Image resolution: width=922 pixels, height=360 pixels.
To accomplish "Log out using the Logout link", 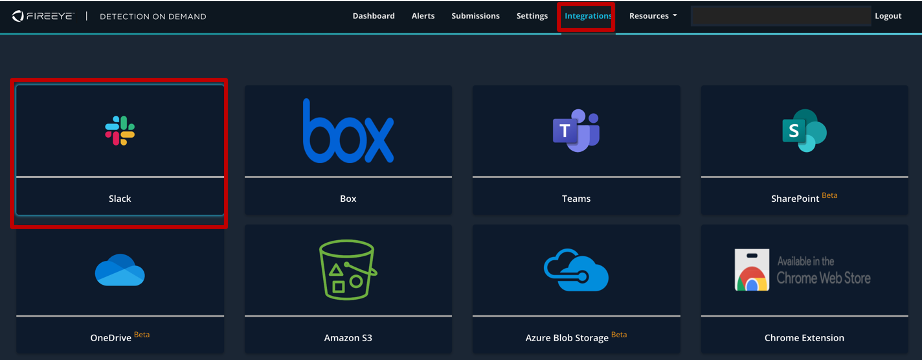I will (888, 16).
